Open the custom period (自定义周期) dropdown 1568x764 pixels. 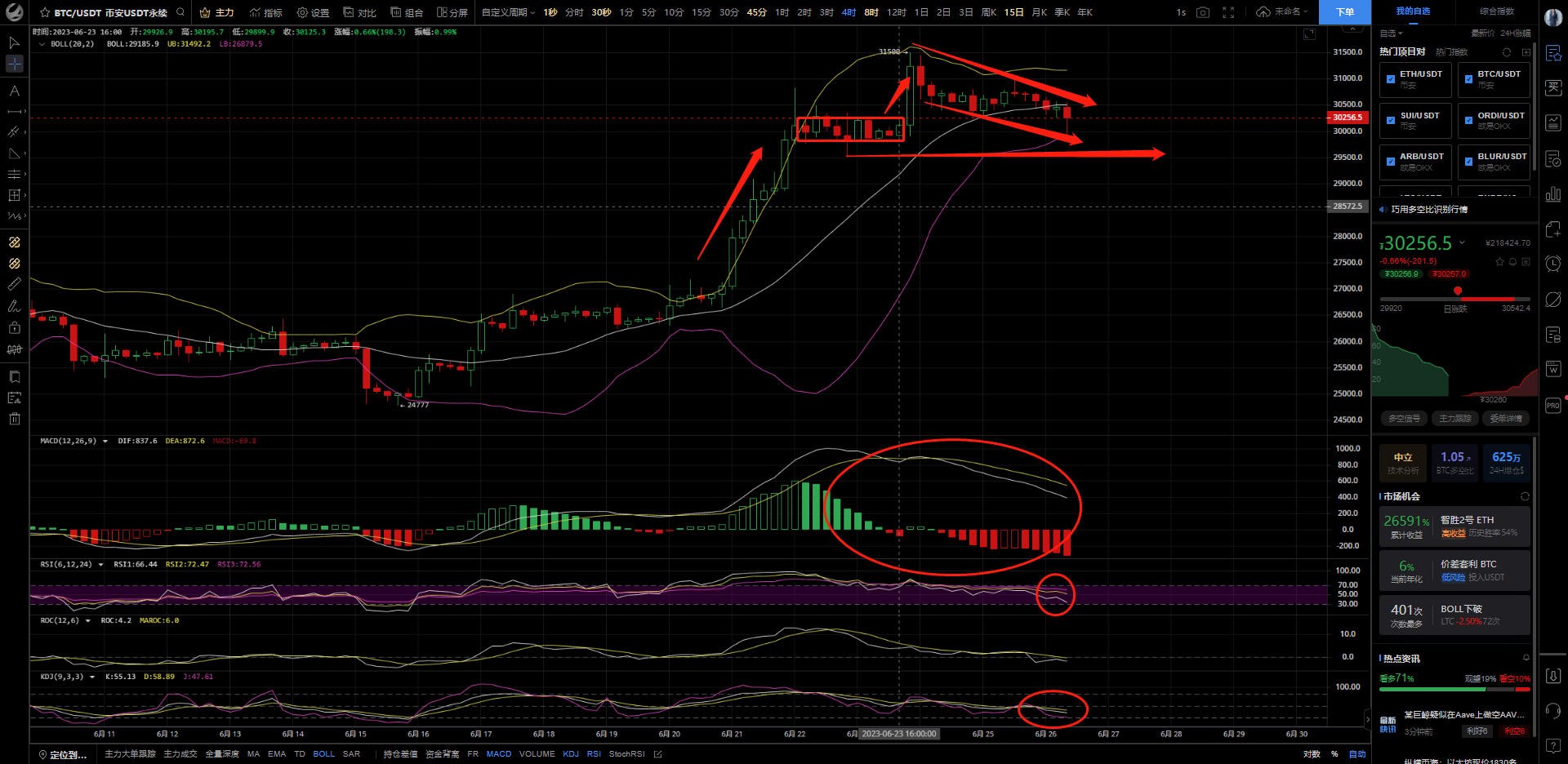pyautogui.click(x=508, y=12)
